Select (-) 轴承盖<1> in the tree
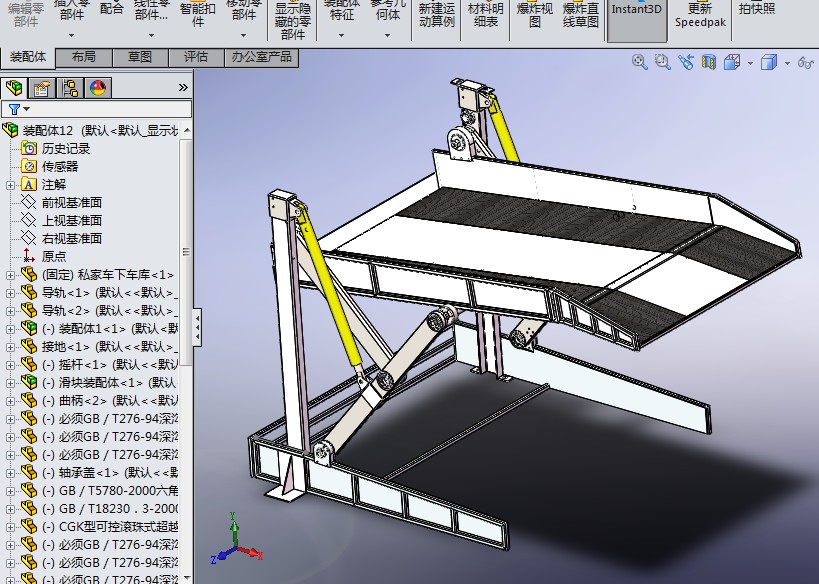The height and width of the screenshot is (584, 819). tap(110, 473)
